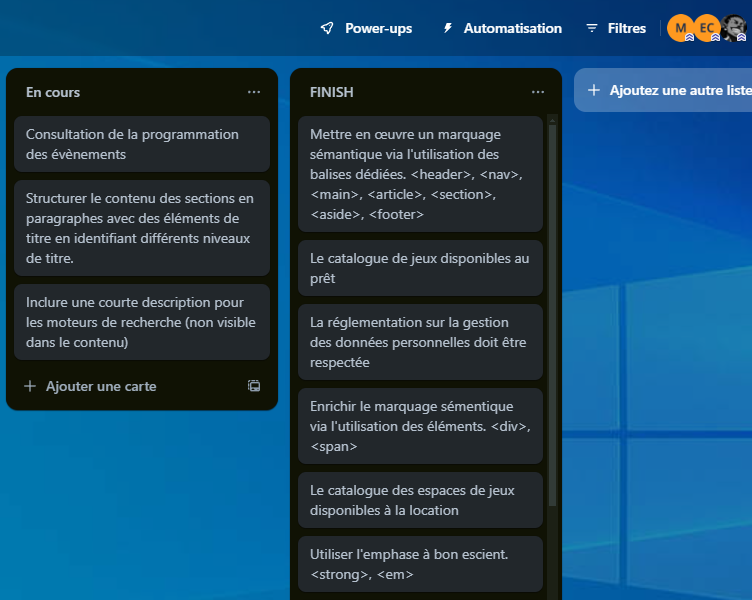Click the En cours list title
Image resolution: width=752 pixels, height=600 pixels.
53,92
